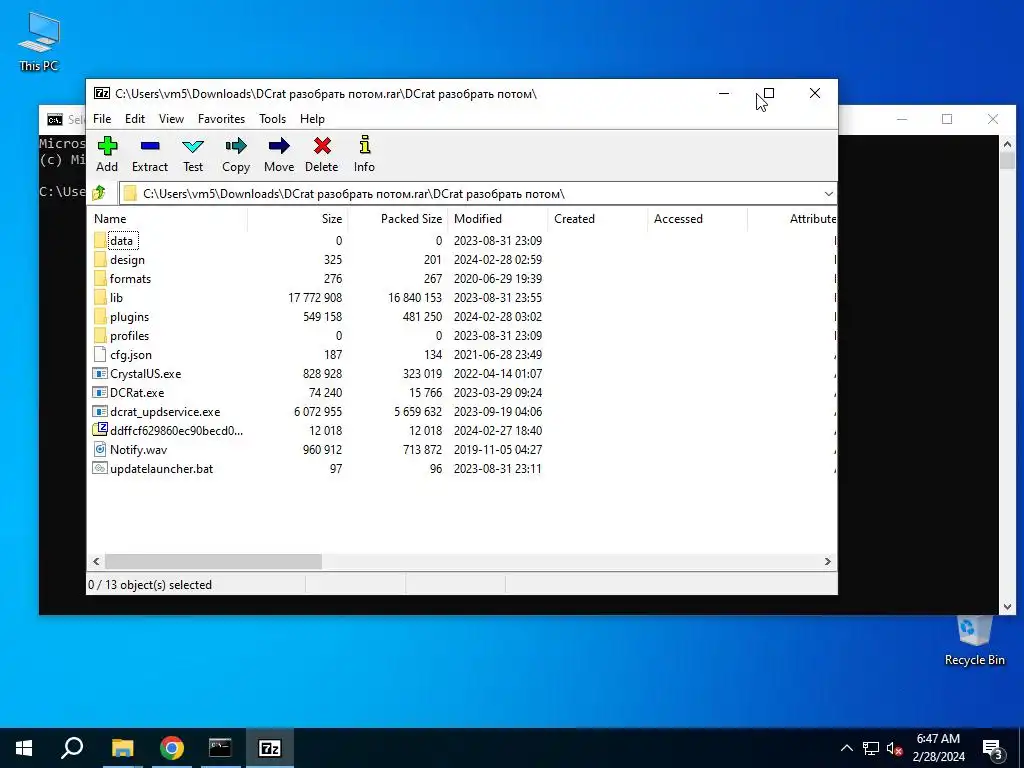Click the horizontal scrollbar left arrow
This screenshot has width=1024, height=768.
tap(97, 562)
